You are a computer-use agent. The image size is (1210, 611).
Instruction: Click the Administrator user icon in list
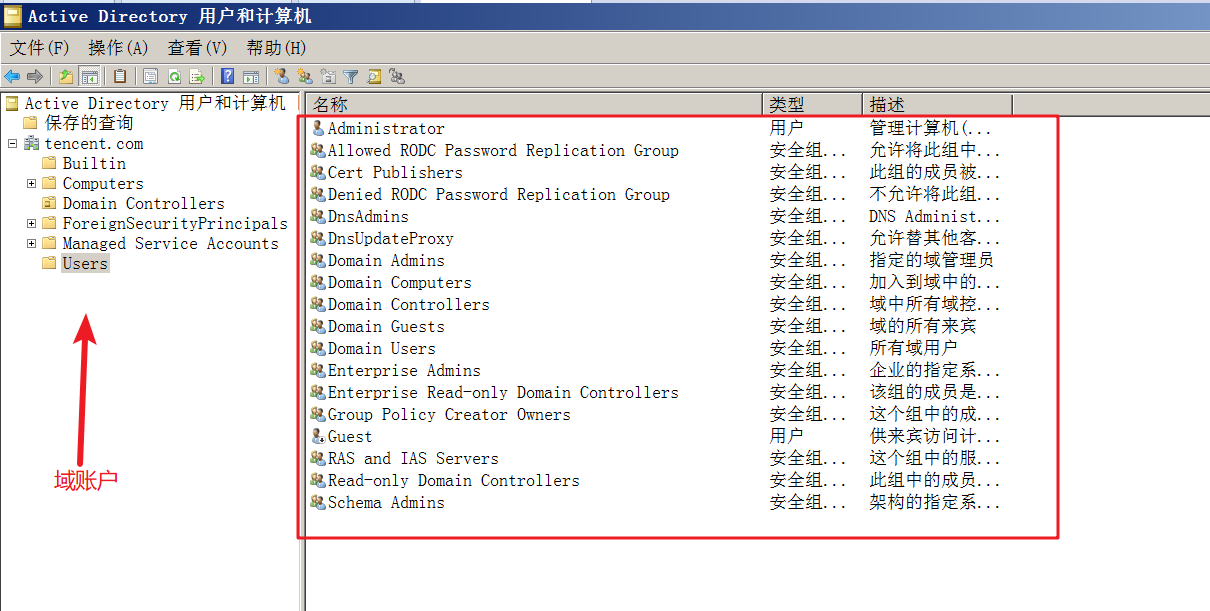319,128
